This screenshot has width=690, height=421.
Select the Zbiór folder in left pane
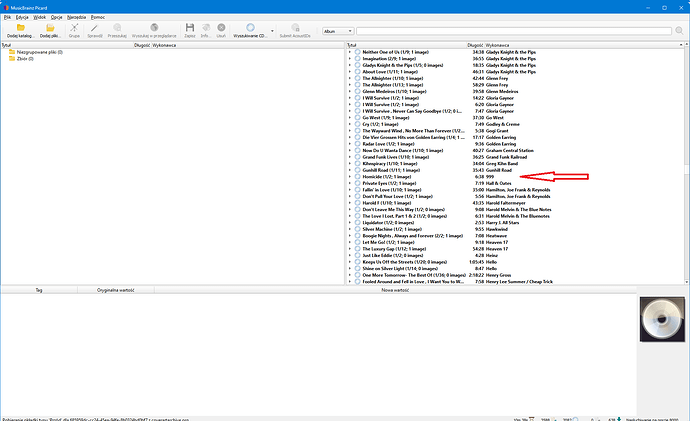[22, 59]
